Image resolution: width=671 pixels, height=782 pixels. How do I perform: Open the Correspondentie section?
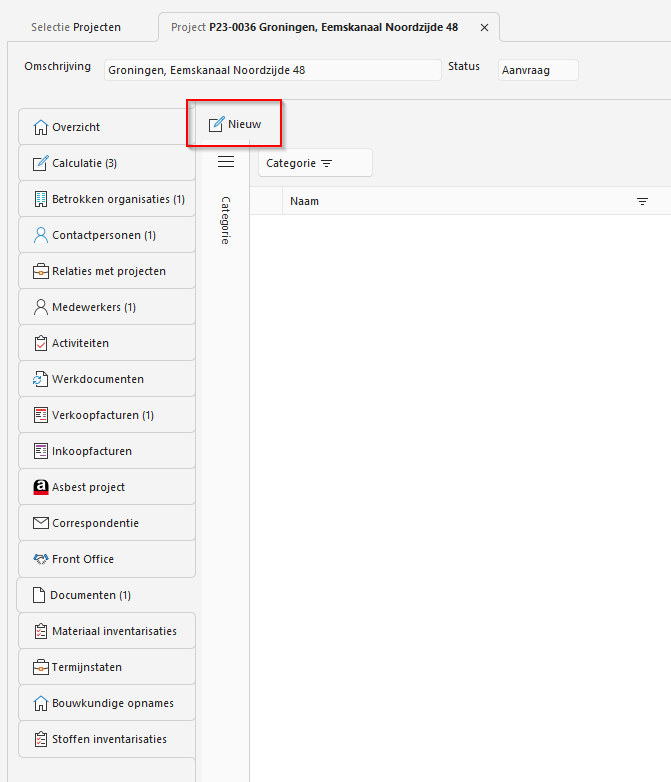coord(107,523)
